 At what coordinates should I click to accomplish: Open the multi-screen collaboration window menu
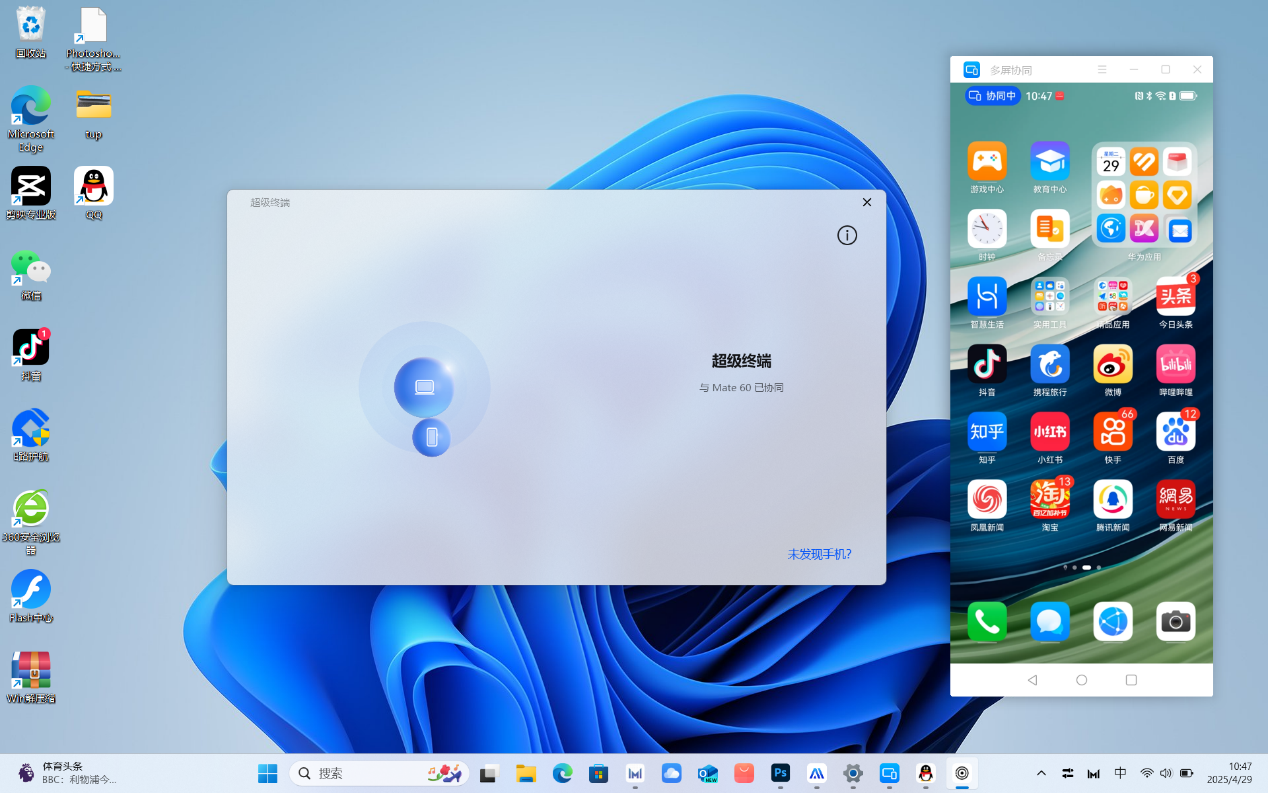pos(1102,70)
